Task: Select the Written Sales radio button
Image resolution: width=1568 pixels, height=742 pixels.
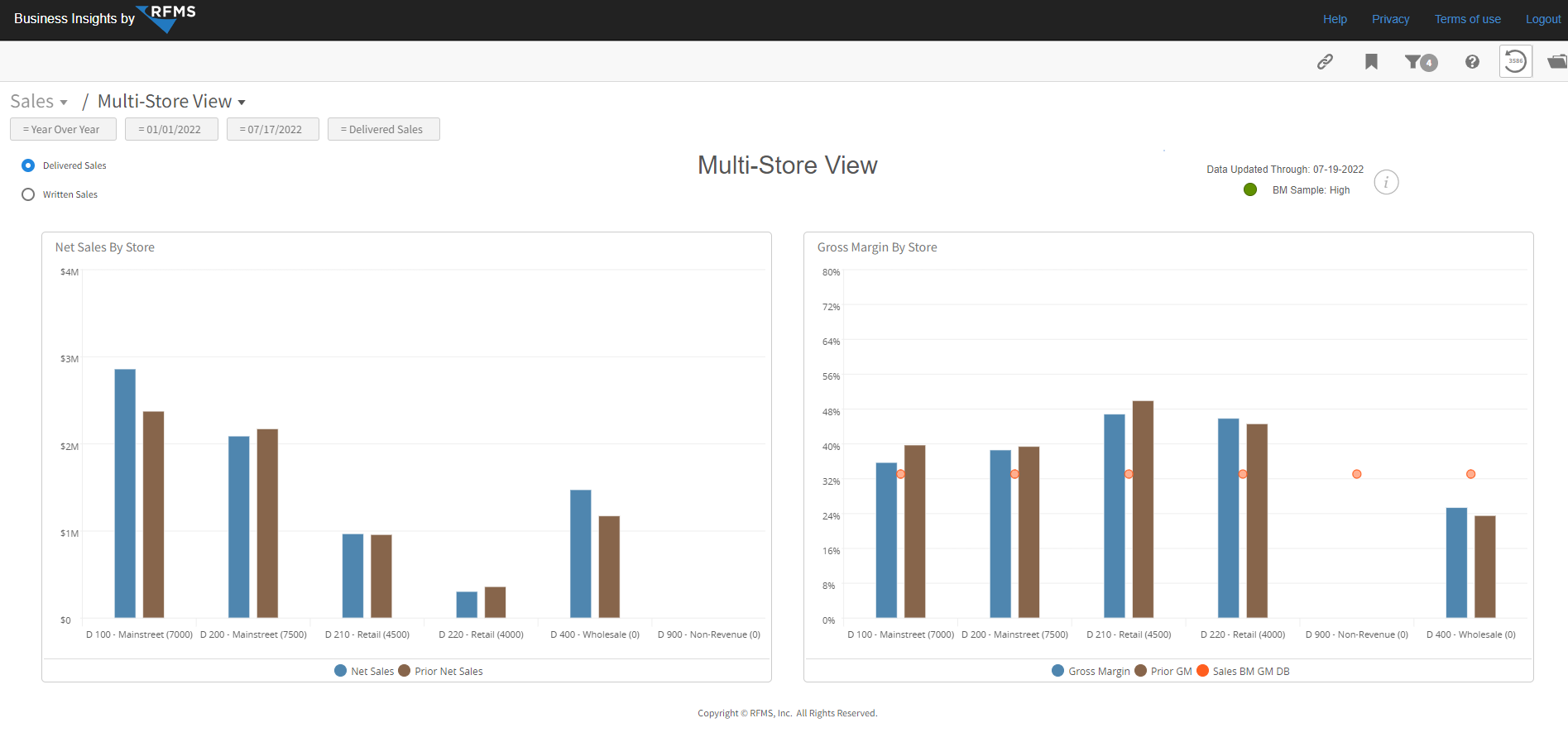Action: click(x=28, y=194)
